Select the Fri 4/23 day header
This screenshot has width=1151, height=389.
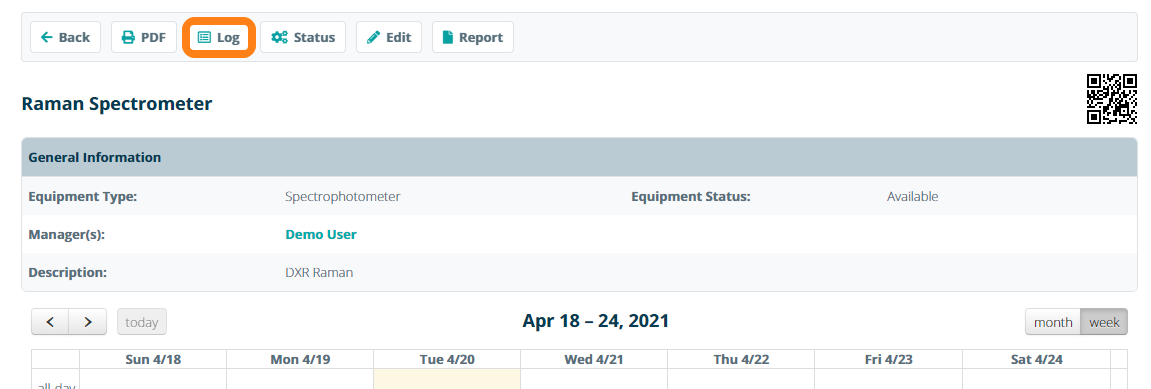888,359
